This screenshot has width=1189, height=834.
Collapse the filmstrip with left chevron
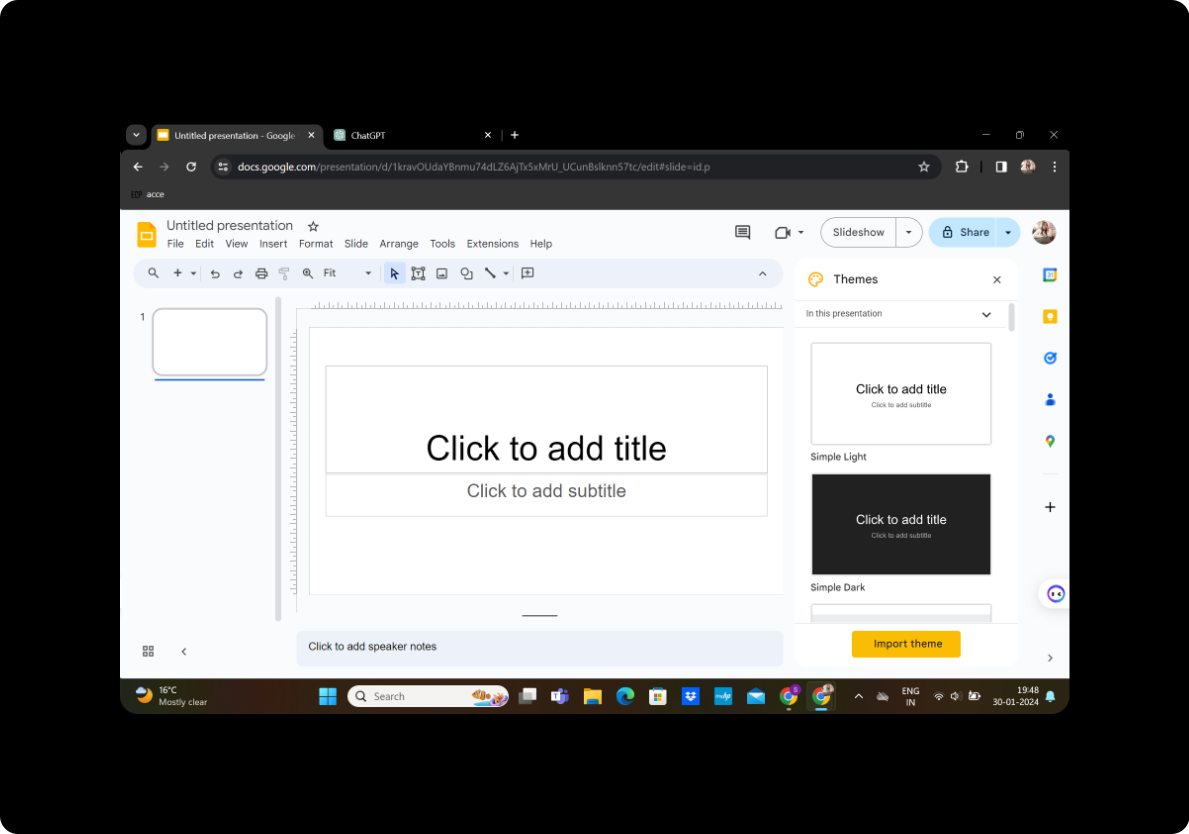pos(184,651)
